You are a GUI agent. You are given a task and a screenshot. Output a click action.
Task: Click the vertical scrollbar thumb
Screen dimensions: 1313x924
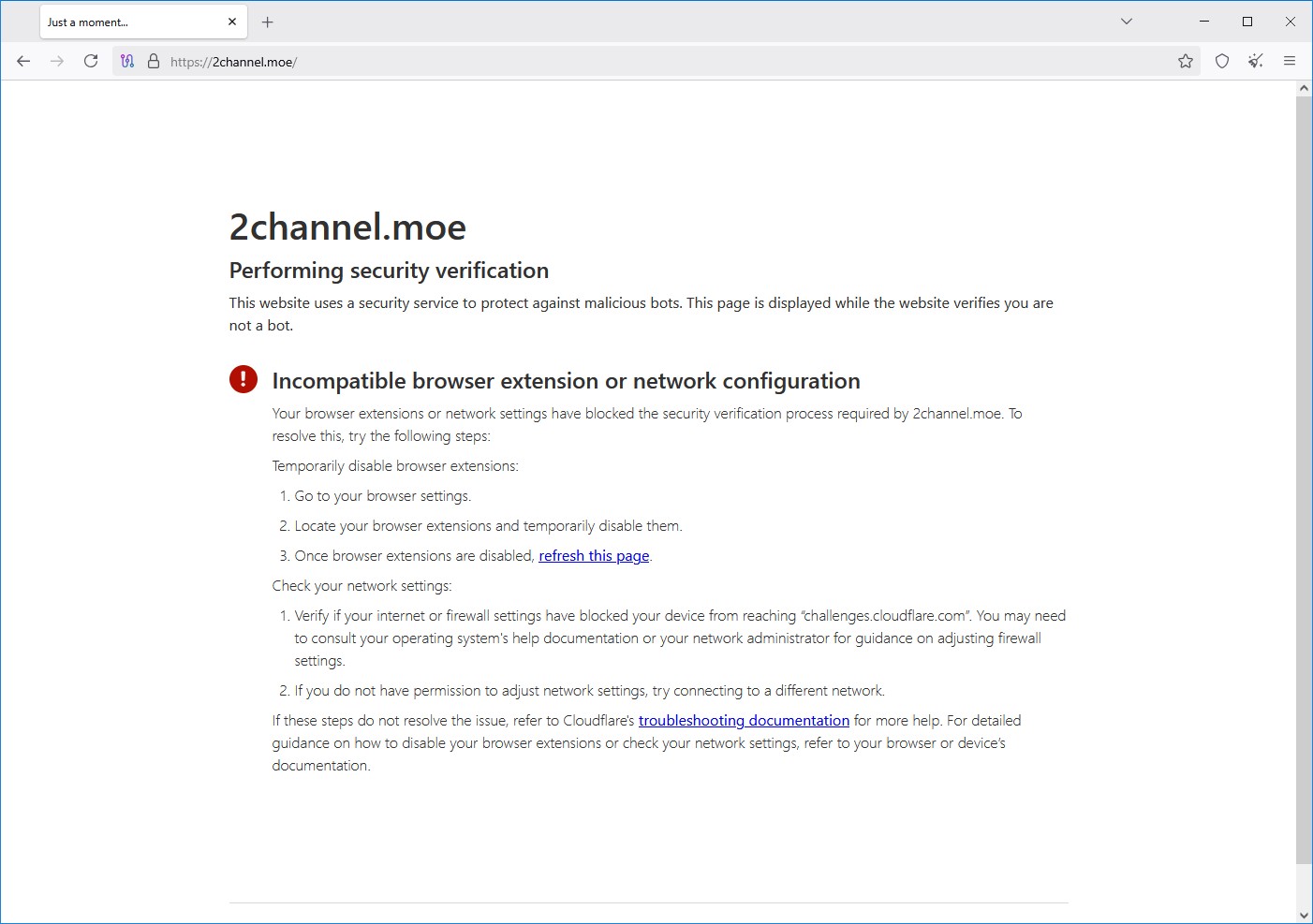tap(1304, 479)
